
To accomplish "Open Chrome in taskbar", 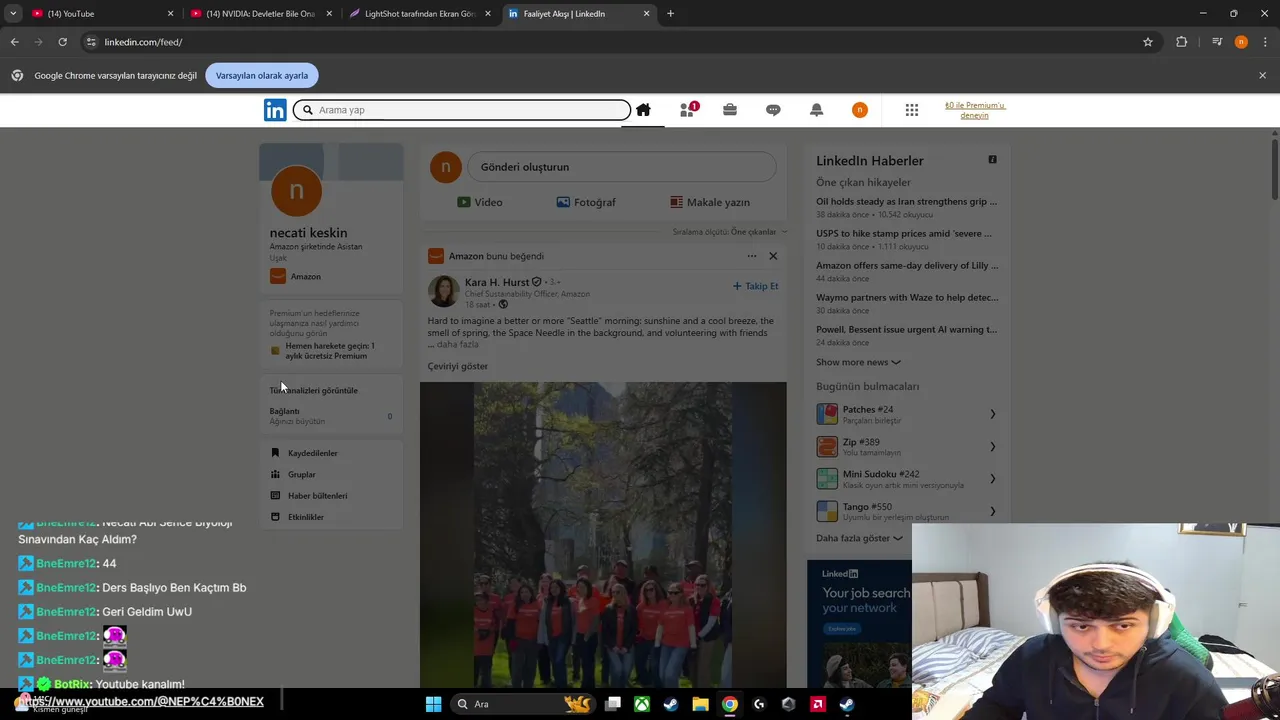I will coord(730,704).
